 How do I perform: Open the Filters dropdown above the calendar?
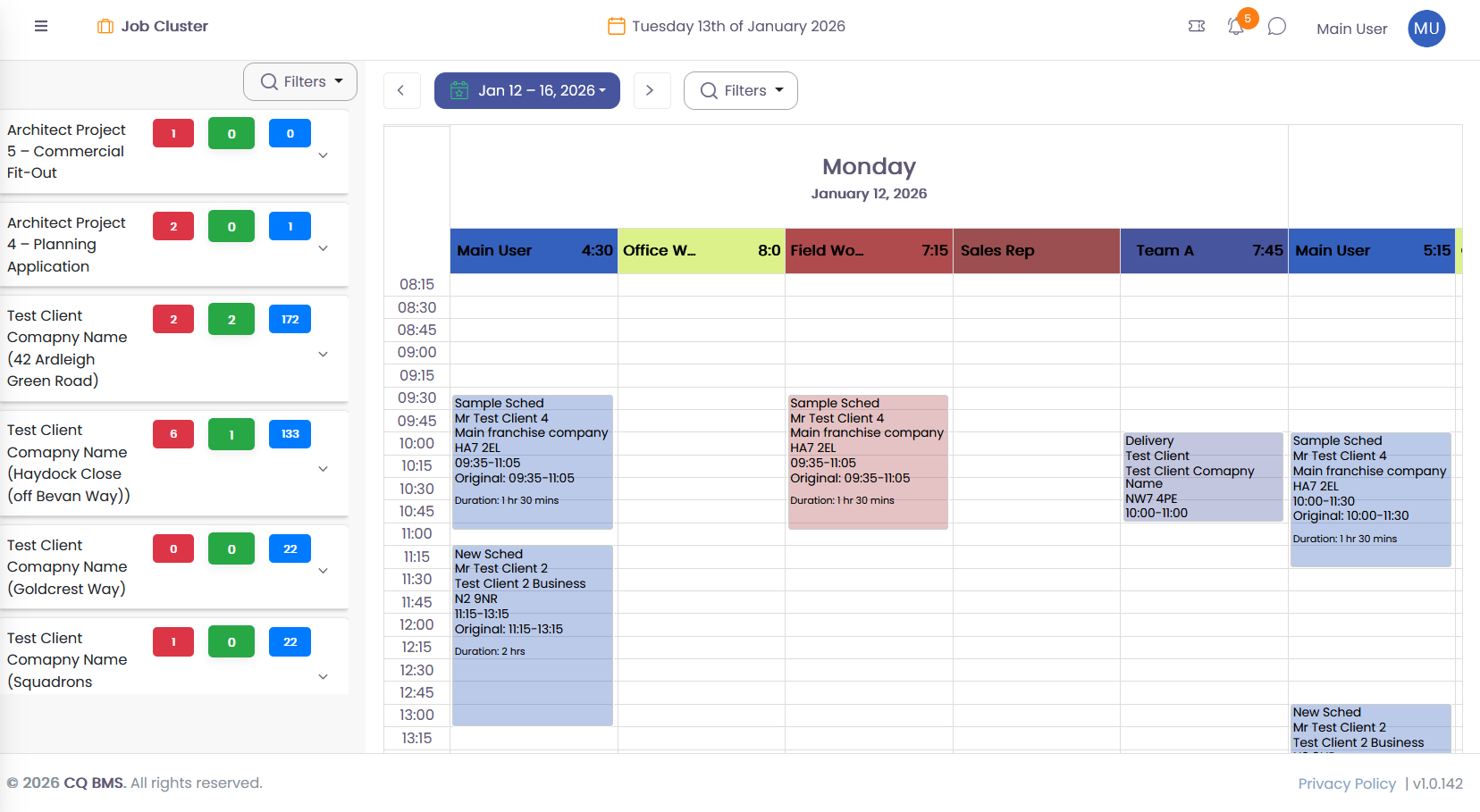(740, 90)
